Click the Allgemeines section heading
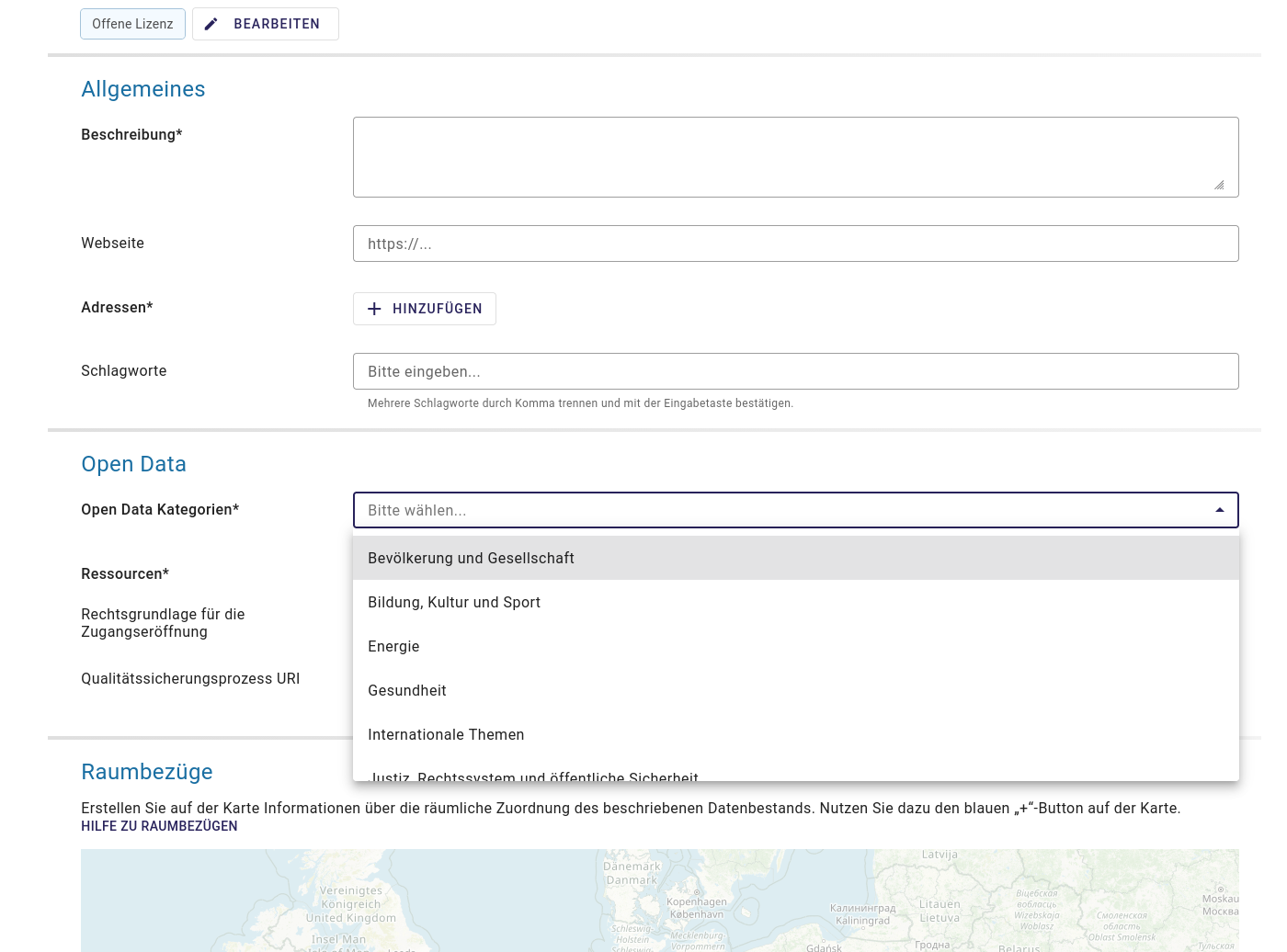 click(x=143, y=89)
